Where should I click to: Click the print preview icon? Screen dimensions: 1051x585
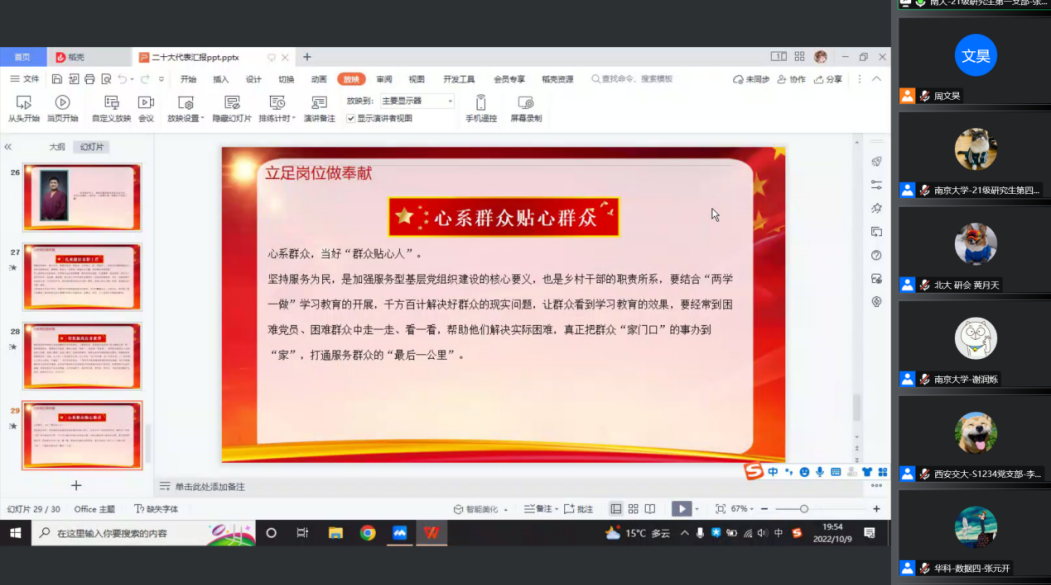pyautogui.click(x=106, y=79)
